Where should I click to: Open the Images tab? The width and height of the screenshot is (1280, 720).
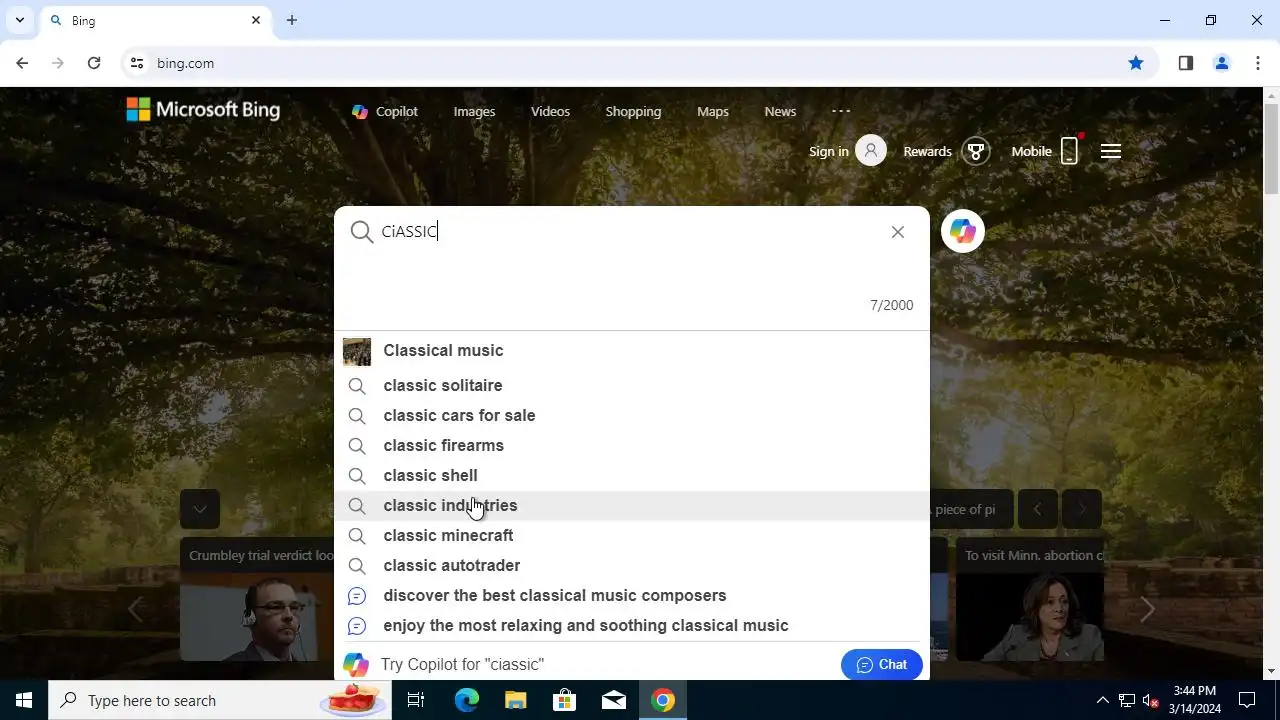(x=474, y=111)
